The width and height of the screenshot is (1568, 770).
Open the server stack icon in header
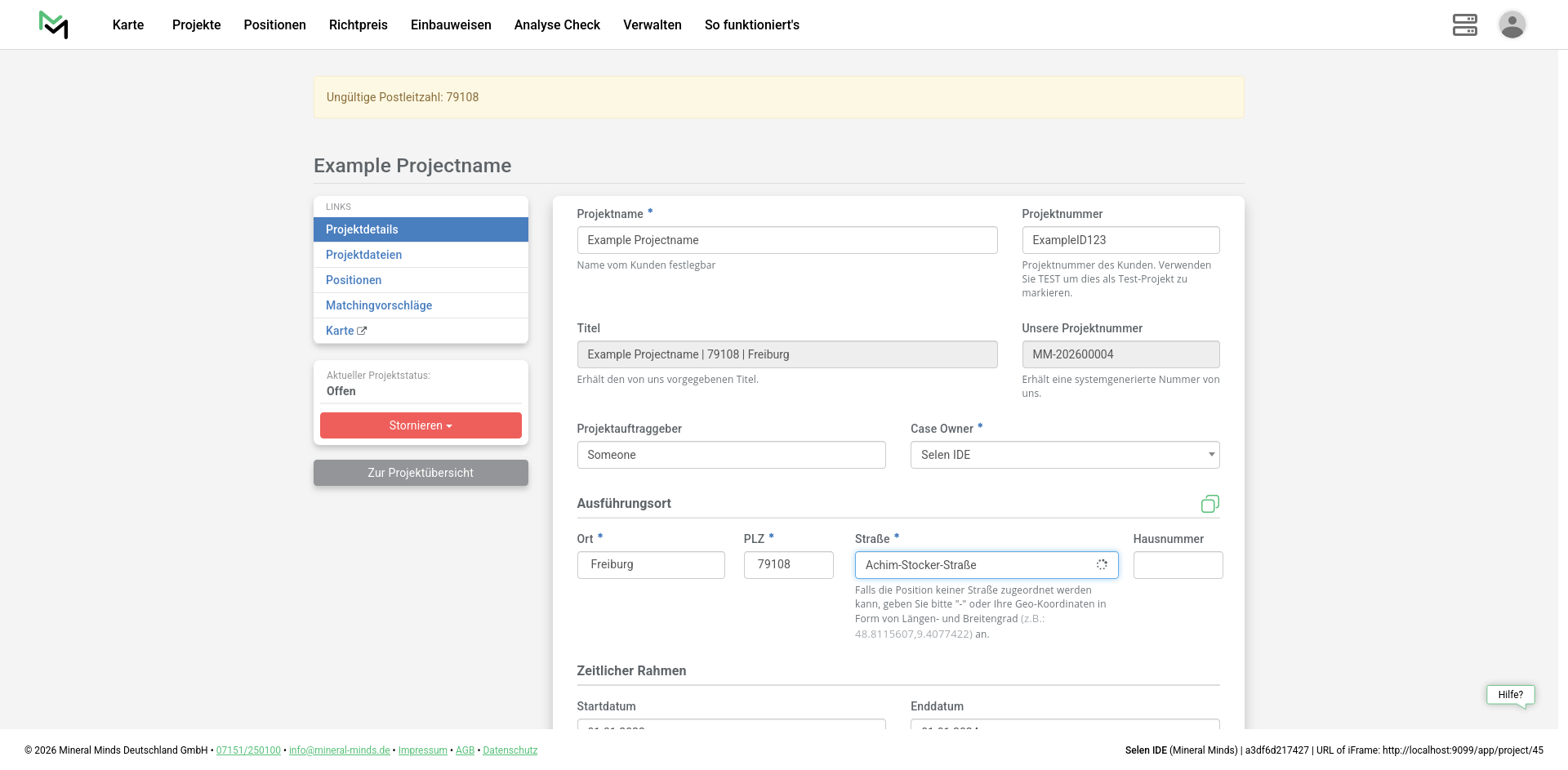tap(1464, 24)
